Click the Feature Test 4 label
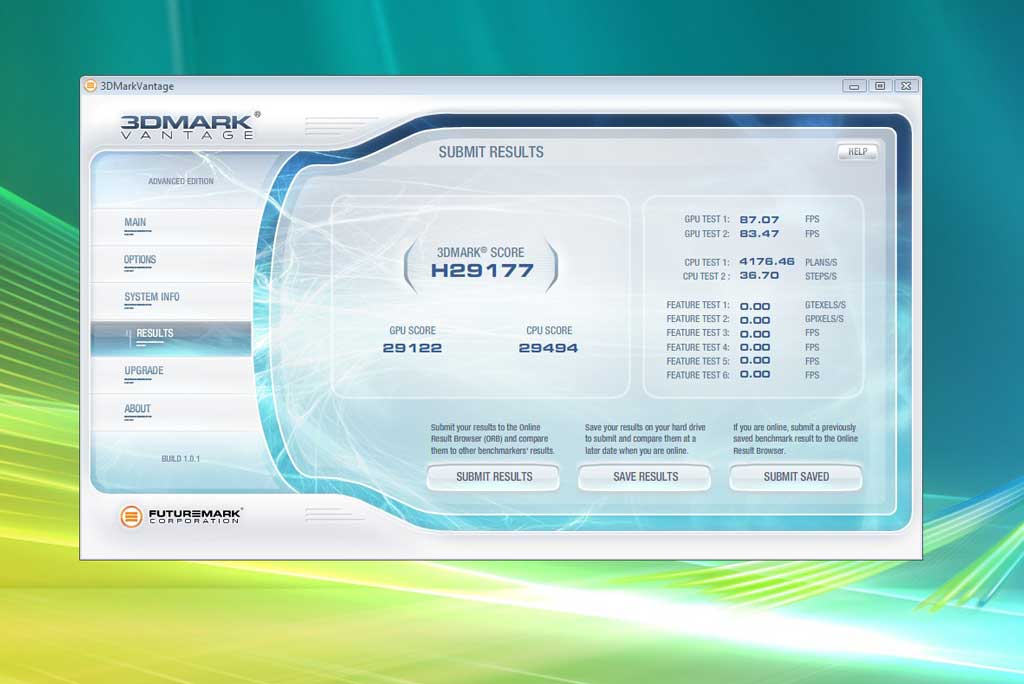Viewport: 1024px width, 684px height. point(697,348)
